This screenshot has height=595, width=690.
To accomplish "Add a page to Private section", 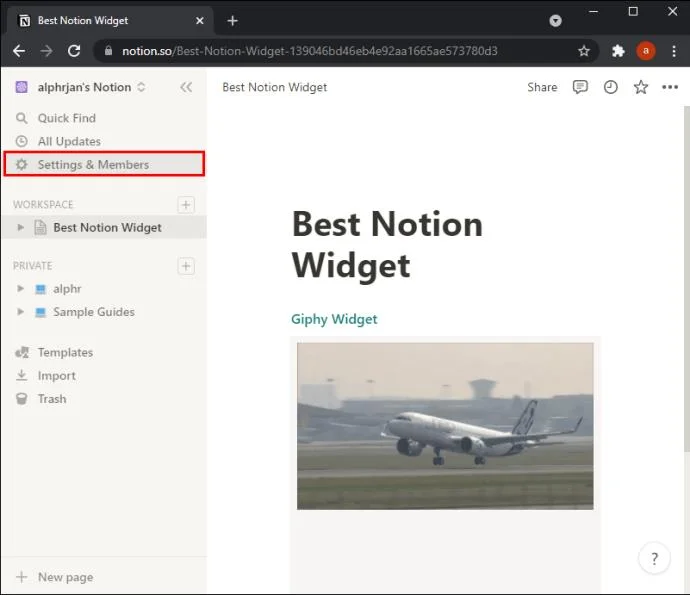I will click(x=186, y=266).
